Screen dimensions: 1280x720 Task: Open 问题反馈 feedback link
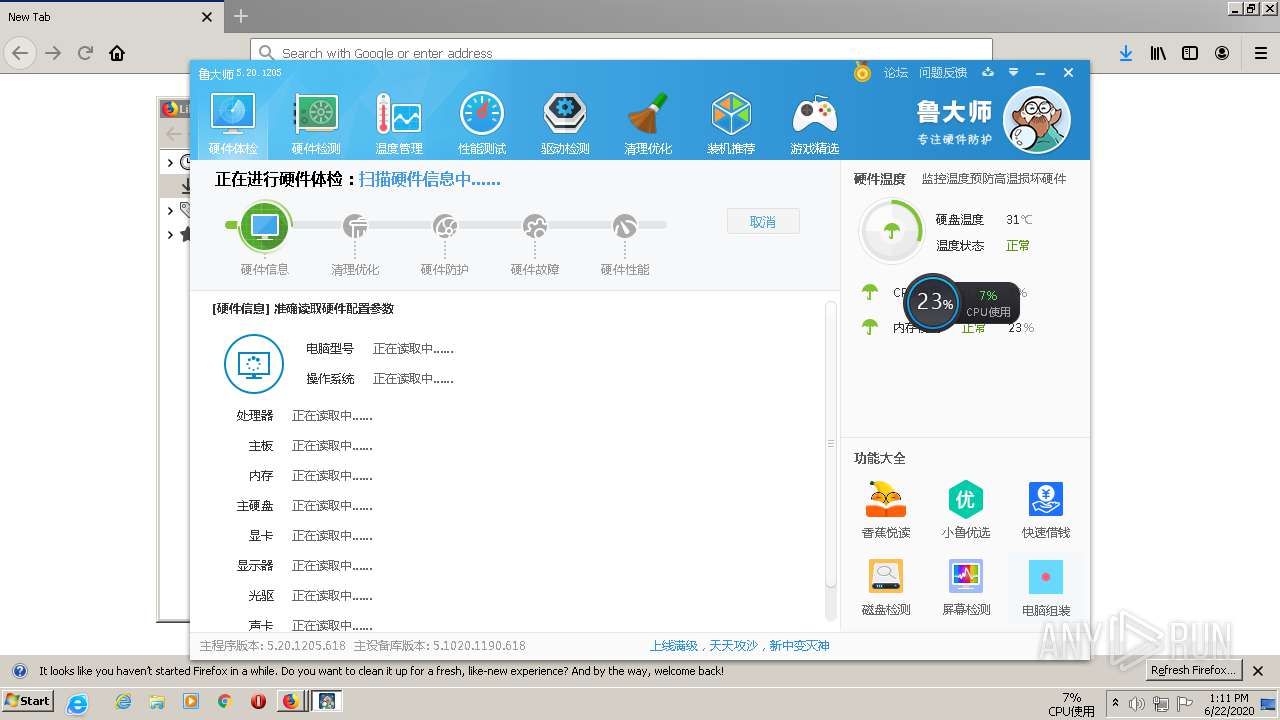point(943,73)
